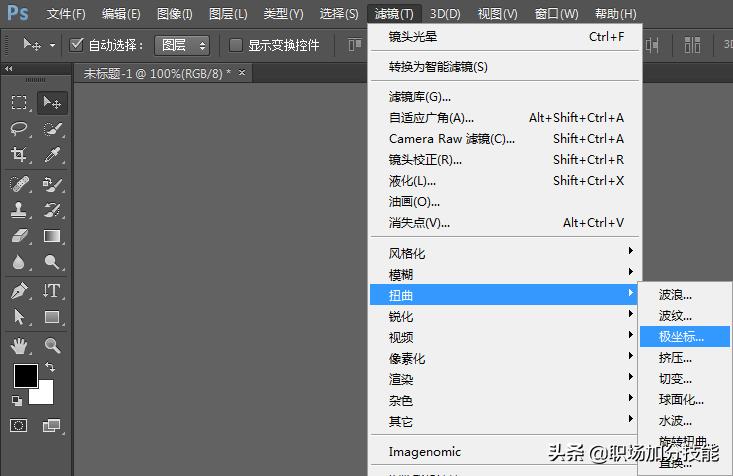733x476 pixels.
Task: Select the Eyedropper tool
Action: point(52,154)
